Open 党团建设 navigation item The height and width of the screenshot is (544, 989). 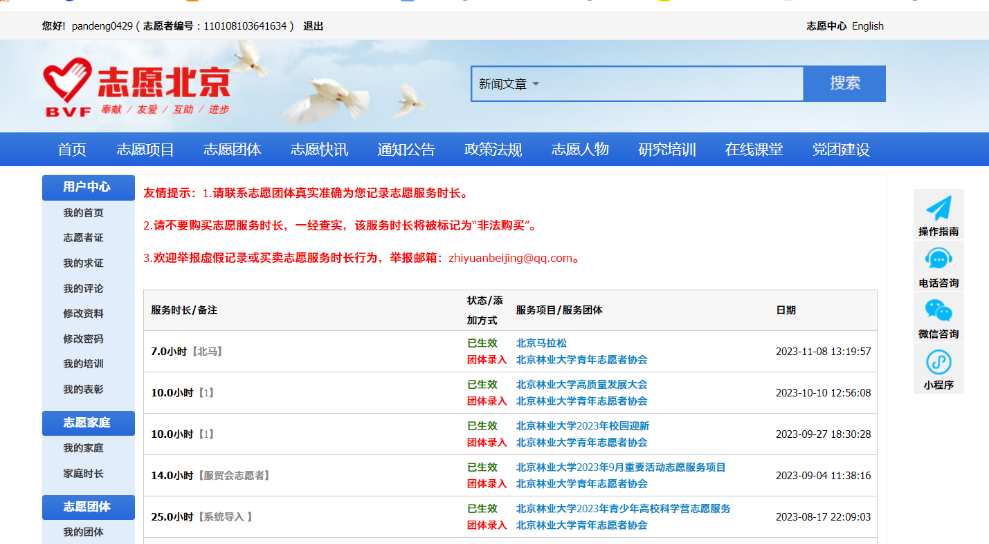pyautogui.click(x=841, y=150)
